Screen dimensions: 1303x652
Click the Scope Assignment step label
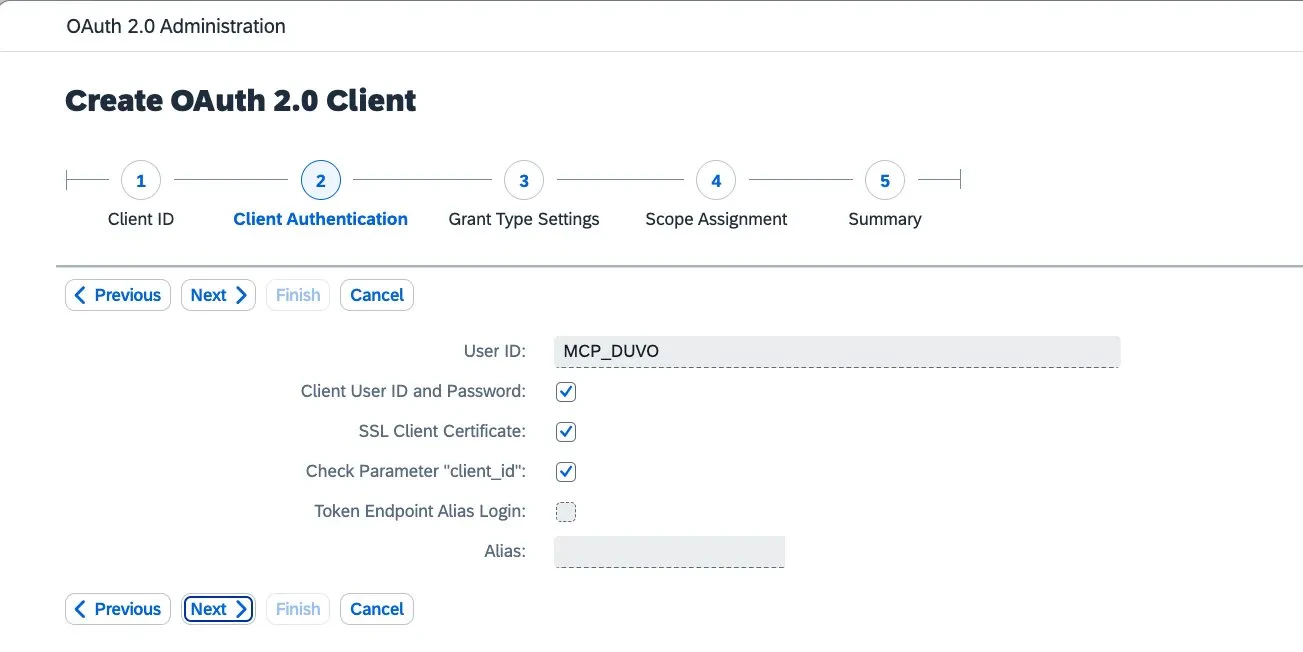(x=716, y=219)
